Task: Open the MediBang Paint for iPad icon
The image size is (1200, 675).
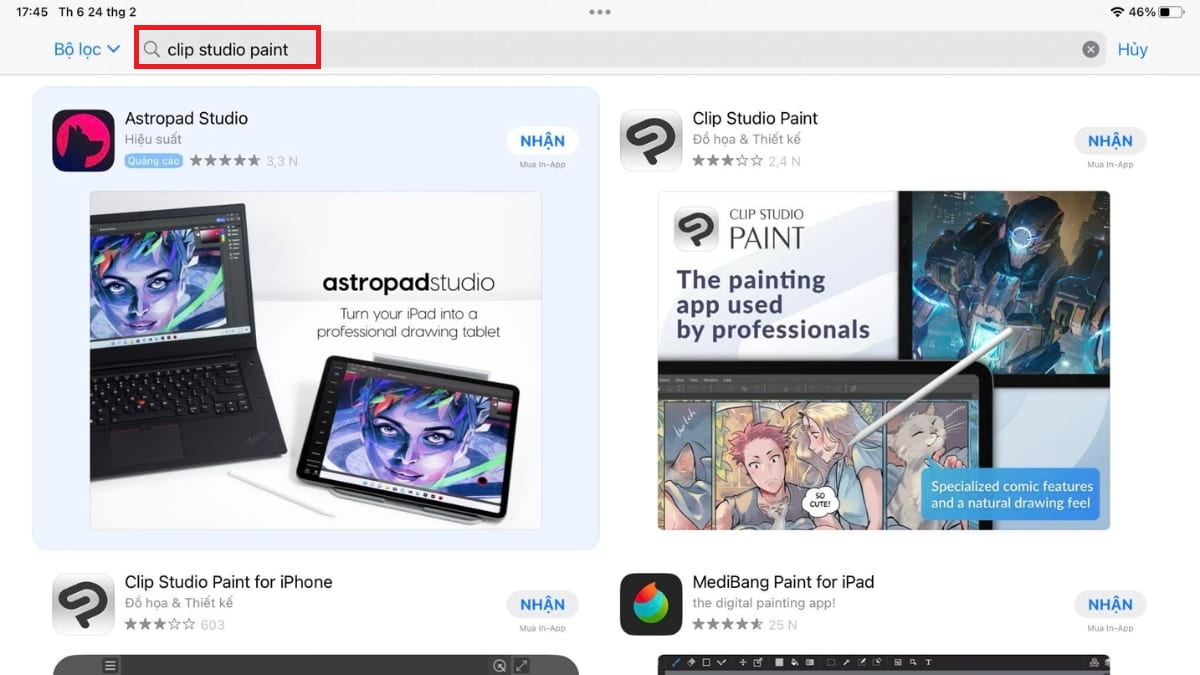Action: click(x=651, y=604)
